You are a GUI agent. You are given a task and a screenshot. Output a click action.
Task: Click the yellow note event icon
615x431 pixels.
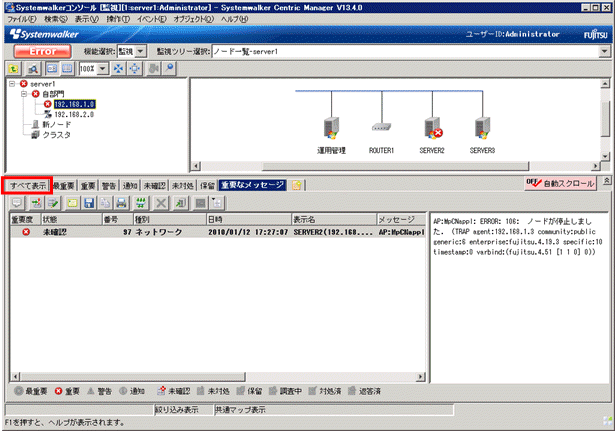(73, 203)
